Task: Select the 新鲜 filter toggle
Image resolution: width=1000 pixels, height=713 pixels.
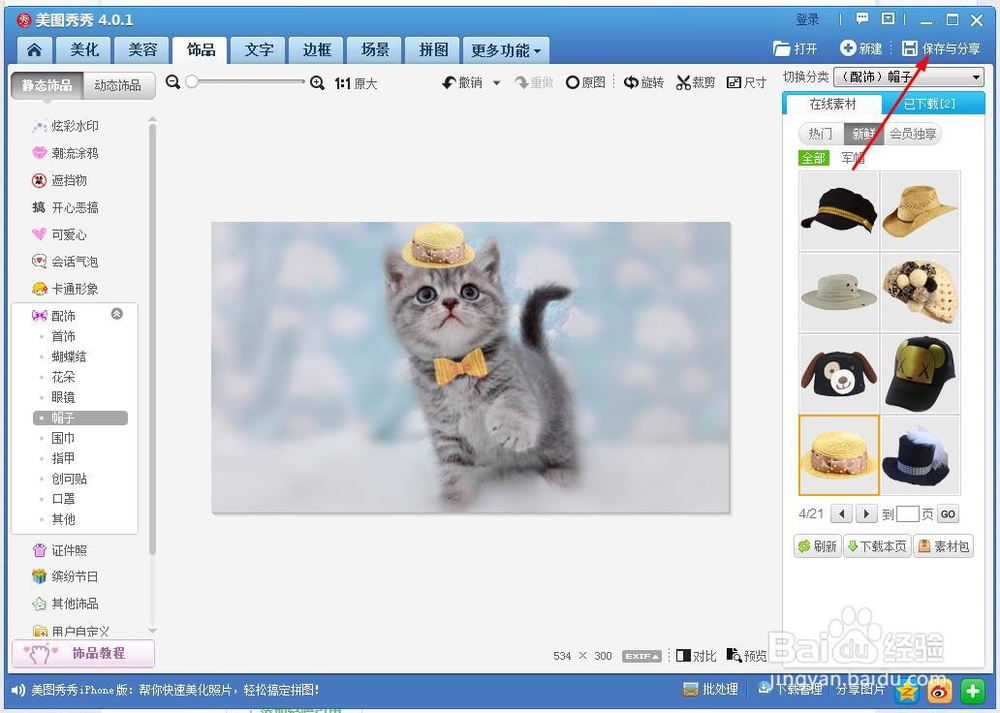Action: (864, 134)
